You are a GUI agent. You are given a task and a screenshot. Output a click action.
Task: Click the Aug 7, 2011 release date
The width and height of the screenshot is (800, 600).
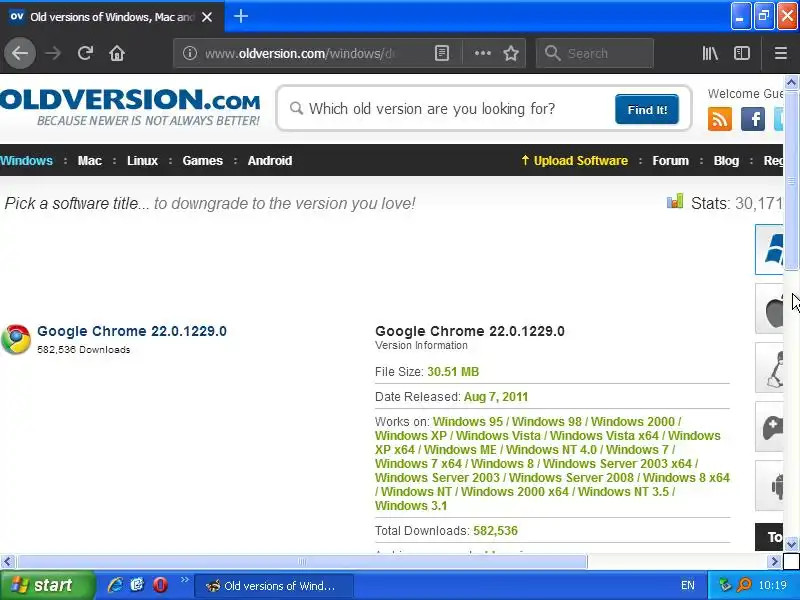pyautogui.click(x=496, y=396)
